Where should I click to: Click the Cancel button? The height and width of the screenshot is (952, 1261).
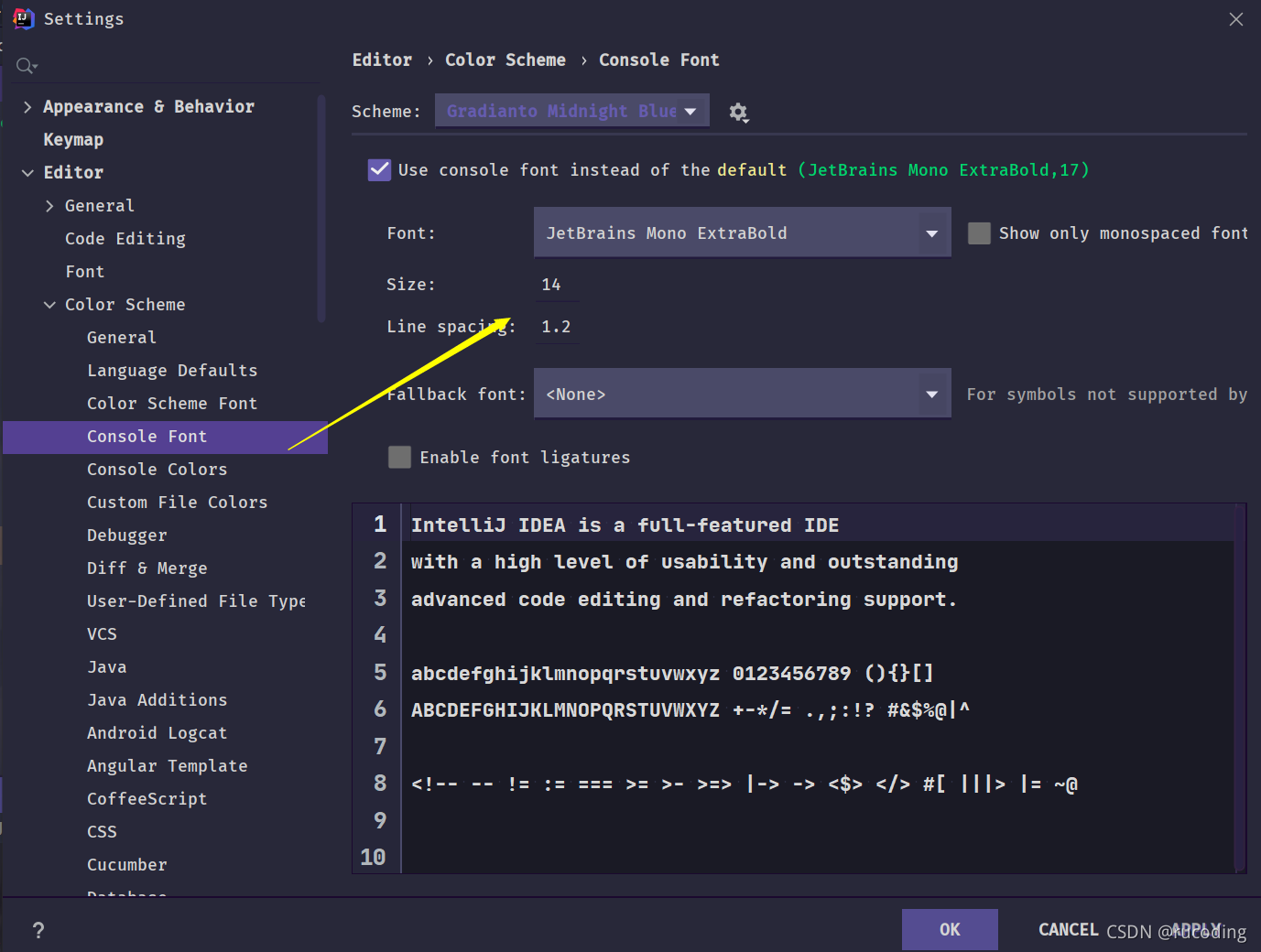(x=1068, y=929)
